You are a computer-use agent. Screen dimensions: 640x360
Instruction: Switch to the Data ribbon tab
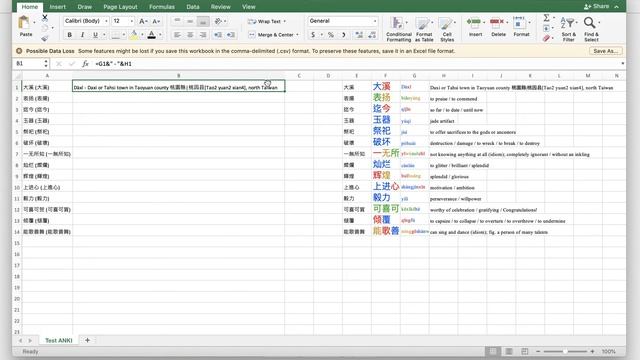(x=193, y=7)
